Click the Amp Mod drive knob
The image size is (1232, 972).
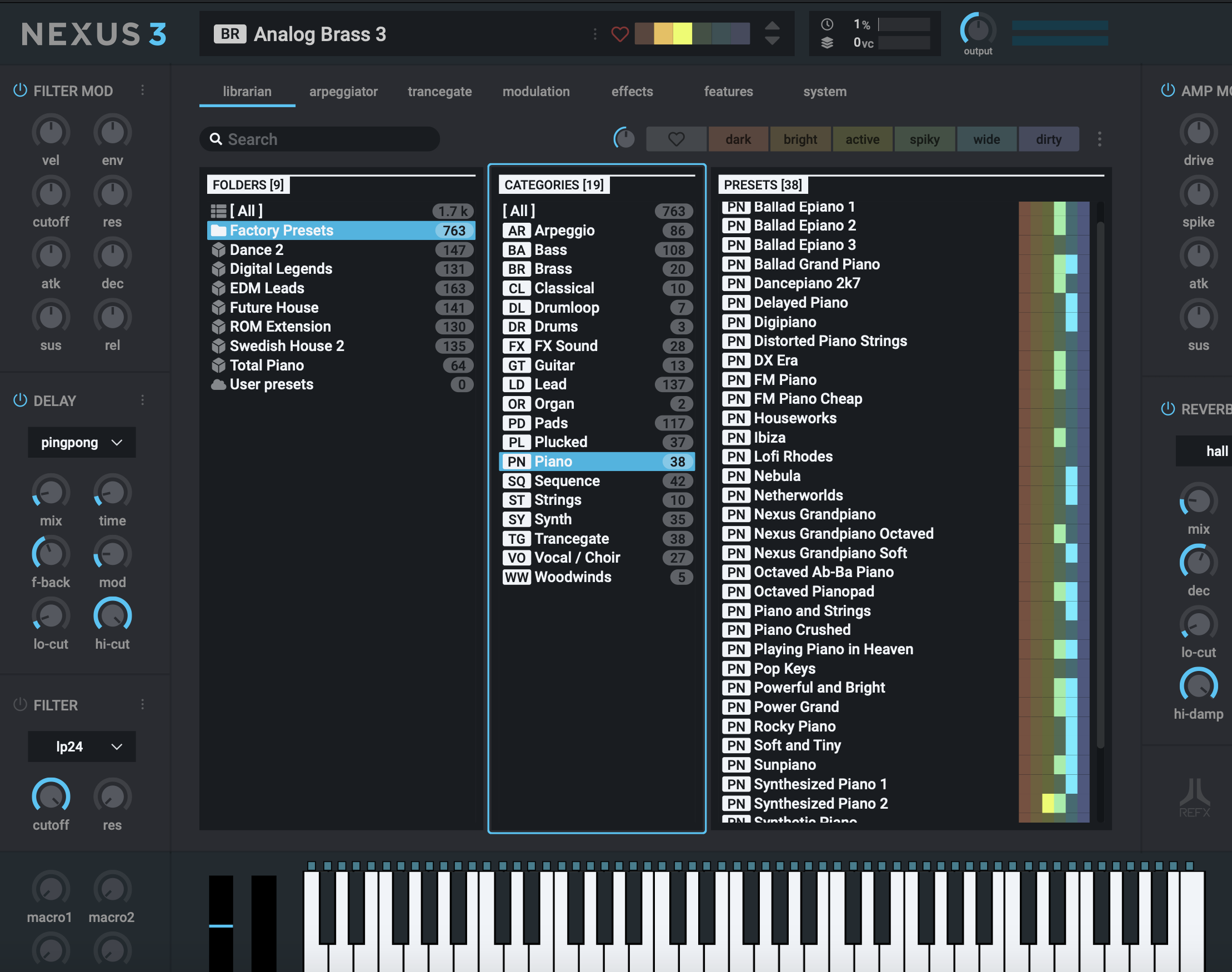click(x=1199, y=133)
